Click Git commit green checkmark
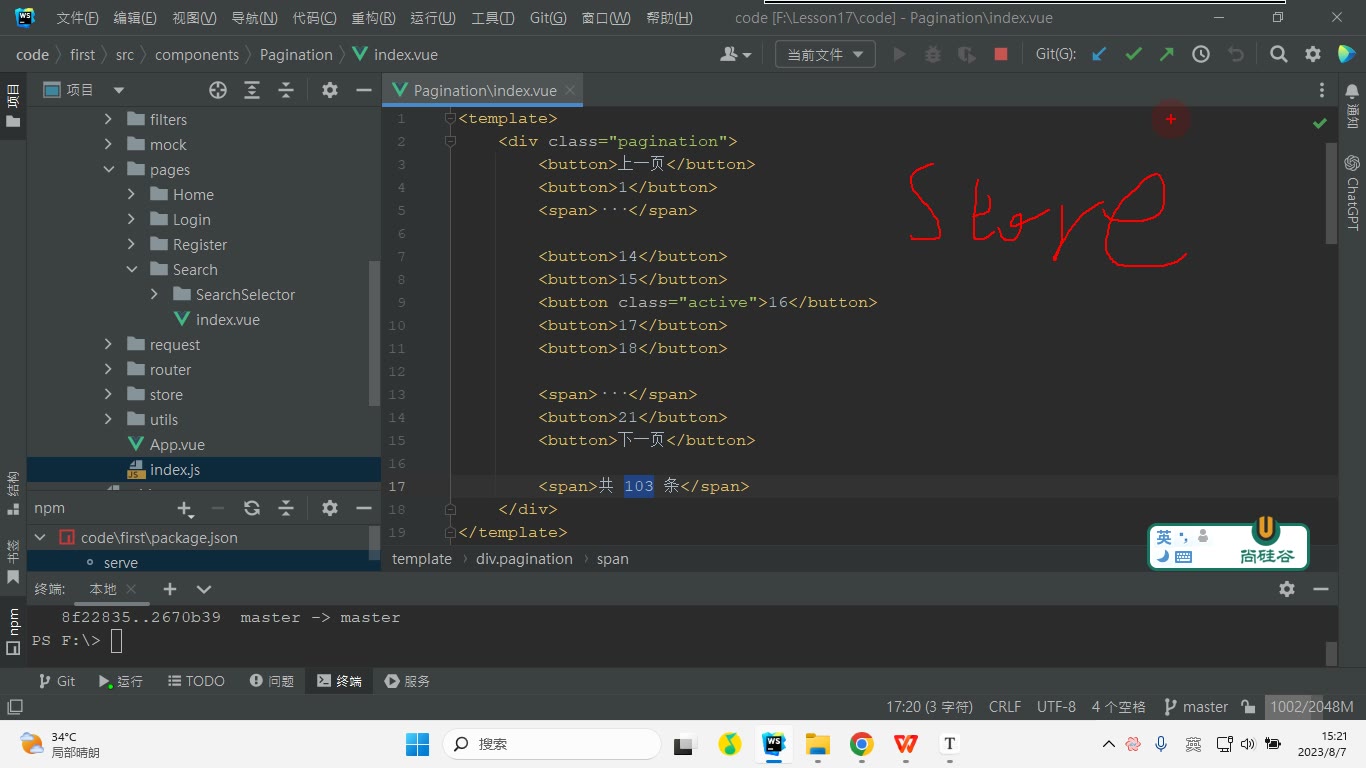This screenshot has width=1366, height=768. (1133, 55)
